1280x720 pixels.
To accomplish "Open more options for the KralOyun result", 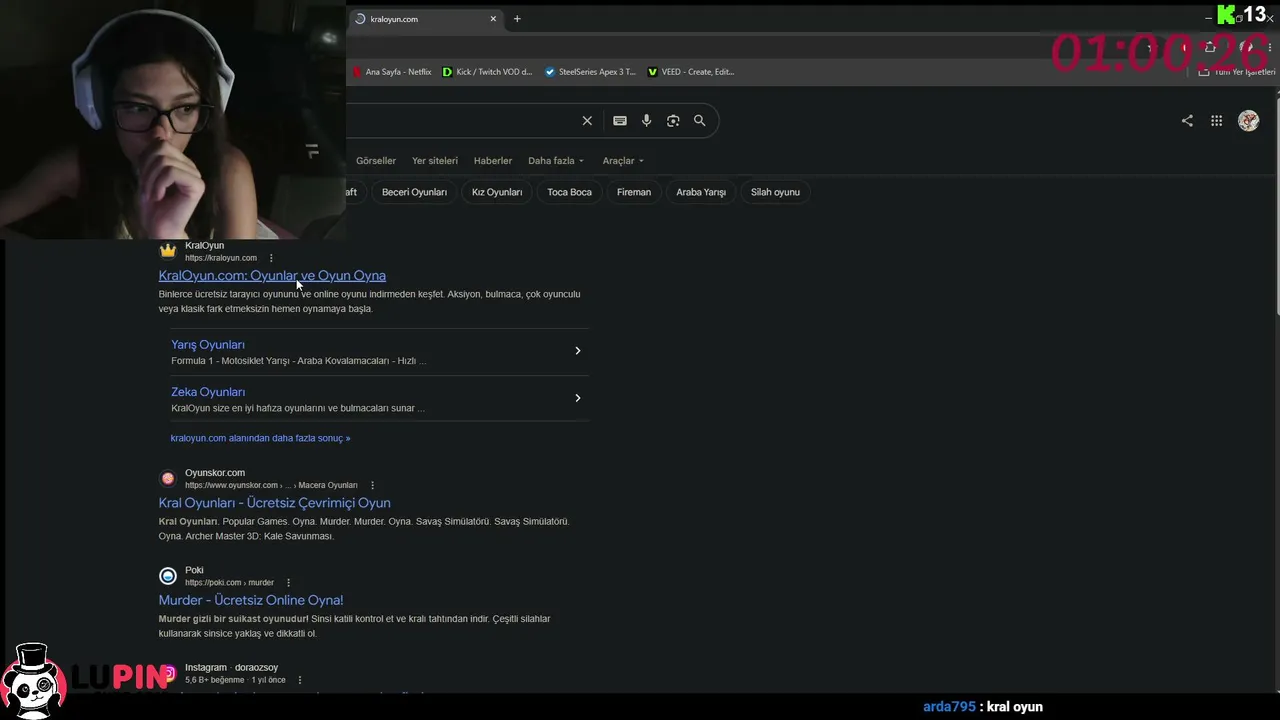I will coord(271,258).
